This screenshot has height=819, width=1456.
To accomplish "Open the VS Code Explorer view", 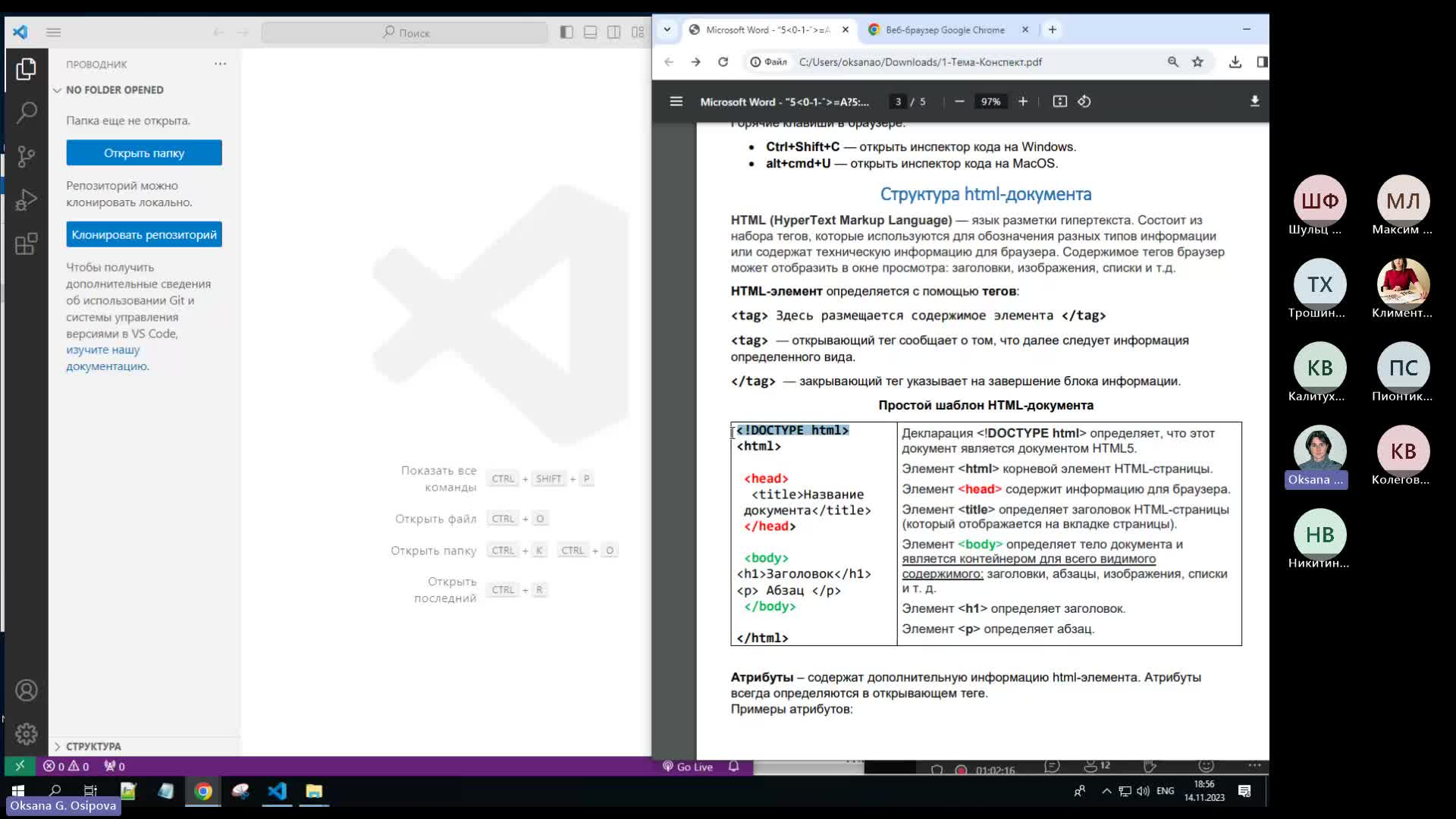I will (26, 69).
